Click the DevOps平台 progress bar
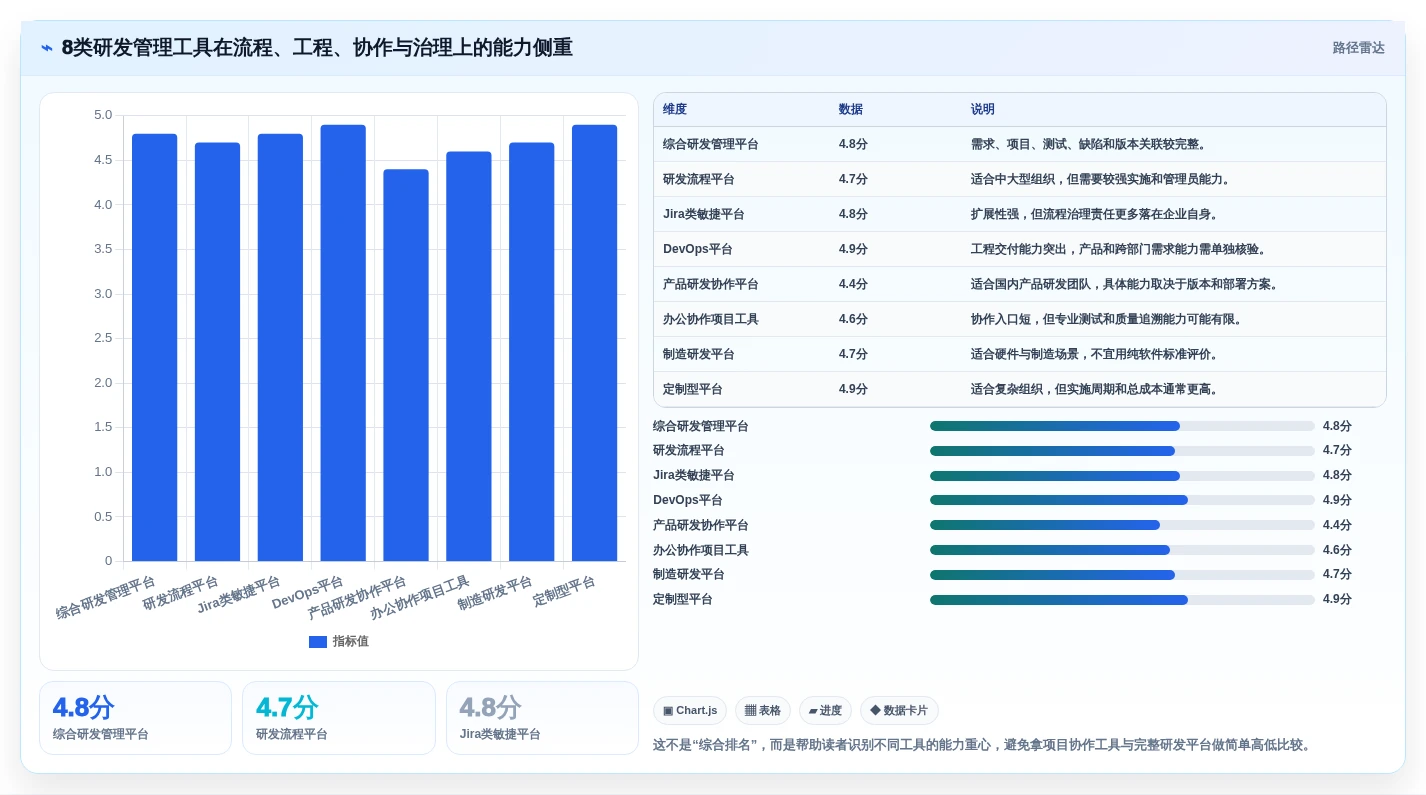This screenshot has height=795, width=1426. pos(1122,500)
